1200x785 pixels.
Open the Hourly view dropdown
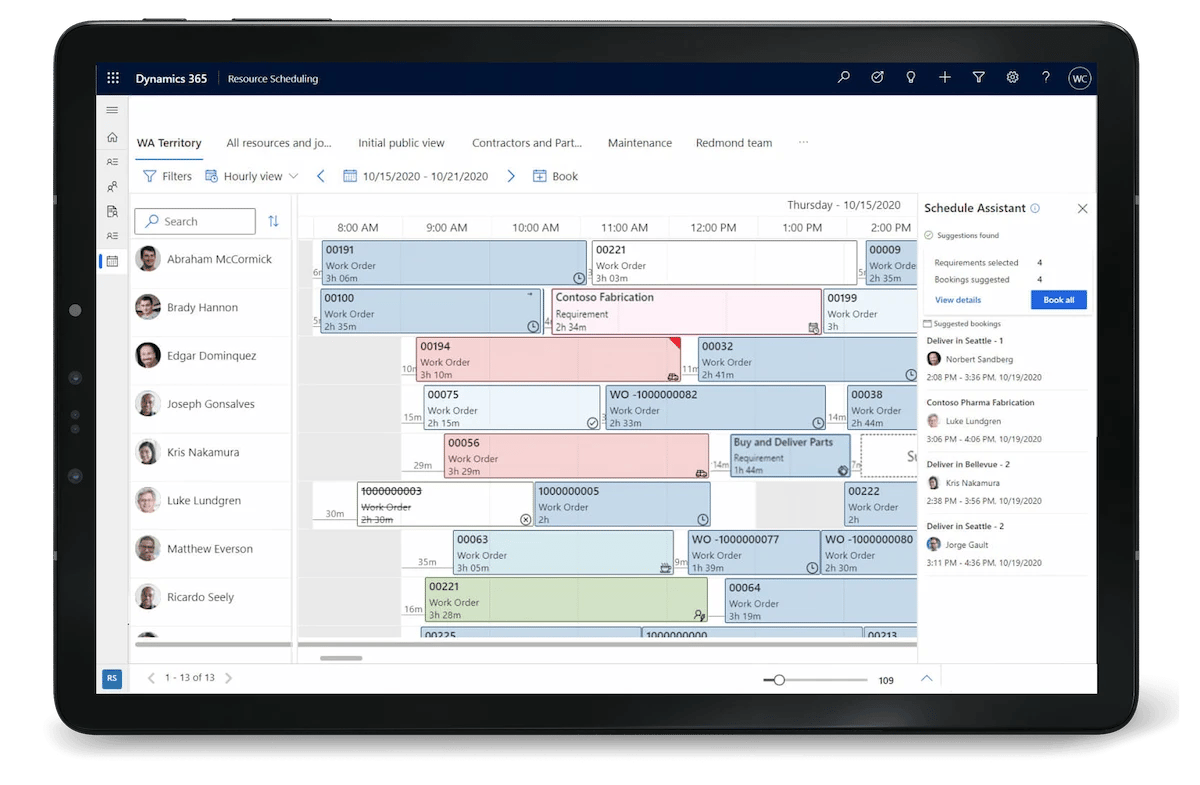(252, 176)
